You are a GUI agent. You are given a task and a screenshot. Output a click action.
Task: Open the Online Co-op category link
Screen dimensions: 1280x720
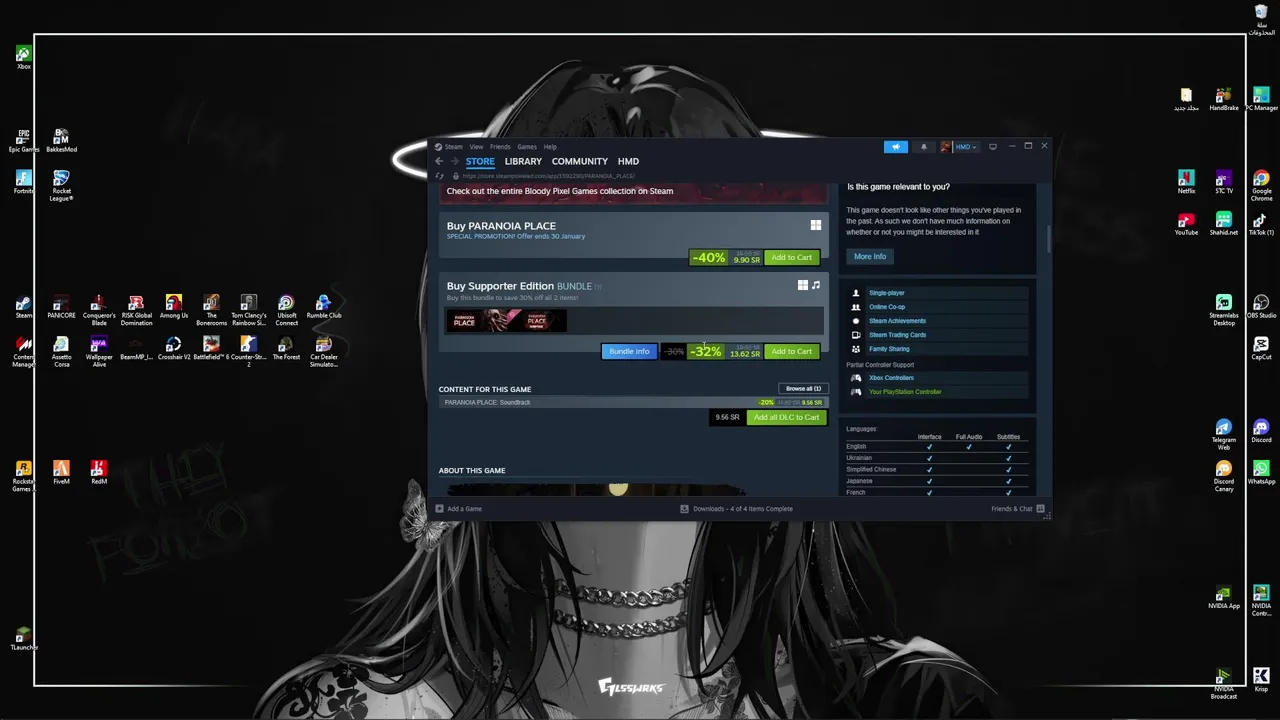[887, 307]
